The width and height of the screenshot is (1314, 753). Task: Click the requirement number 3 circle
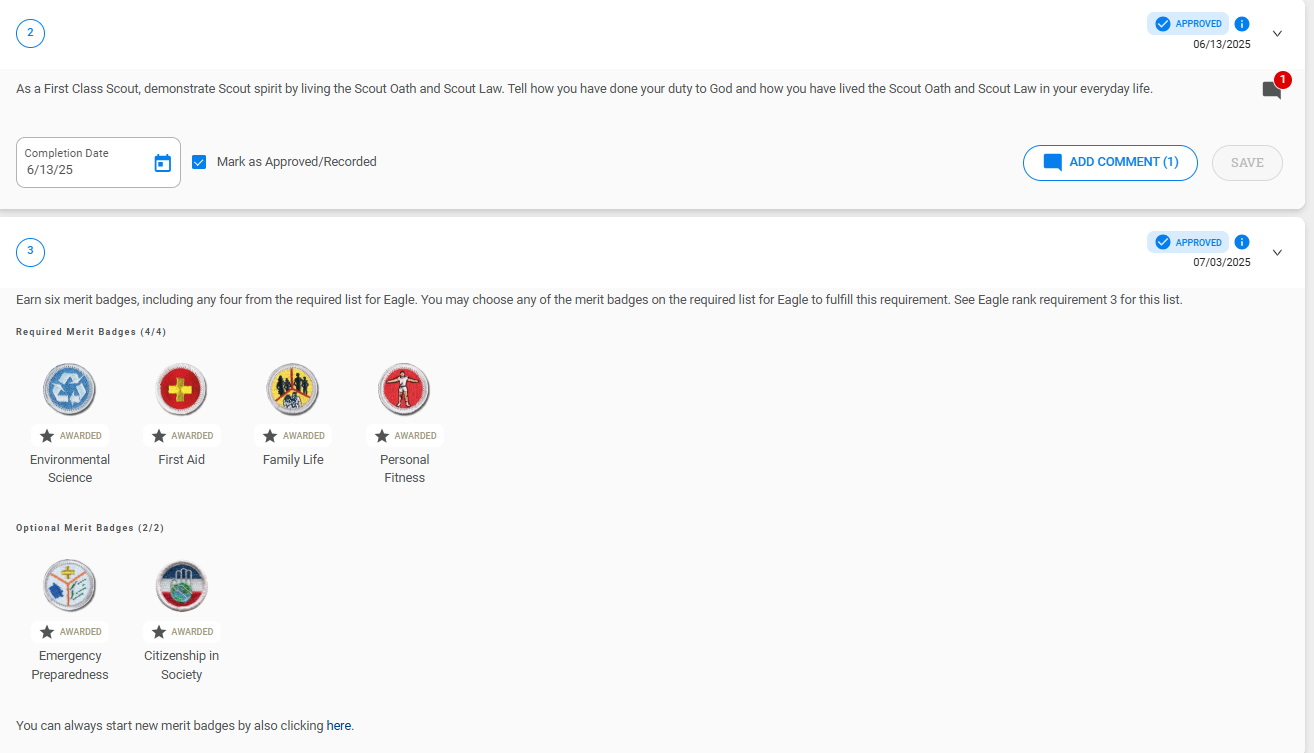tap(30, 252)
